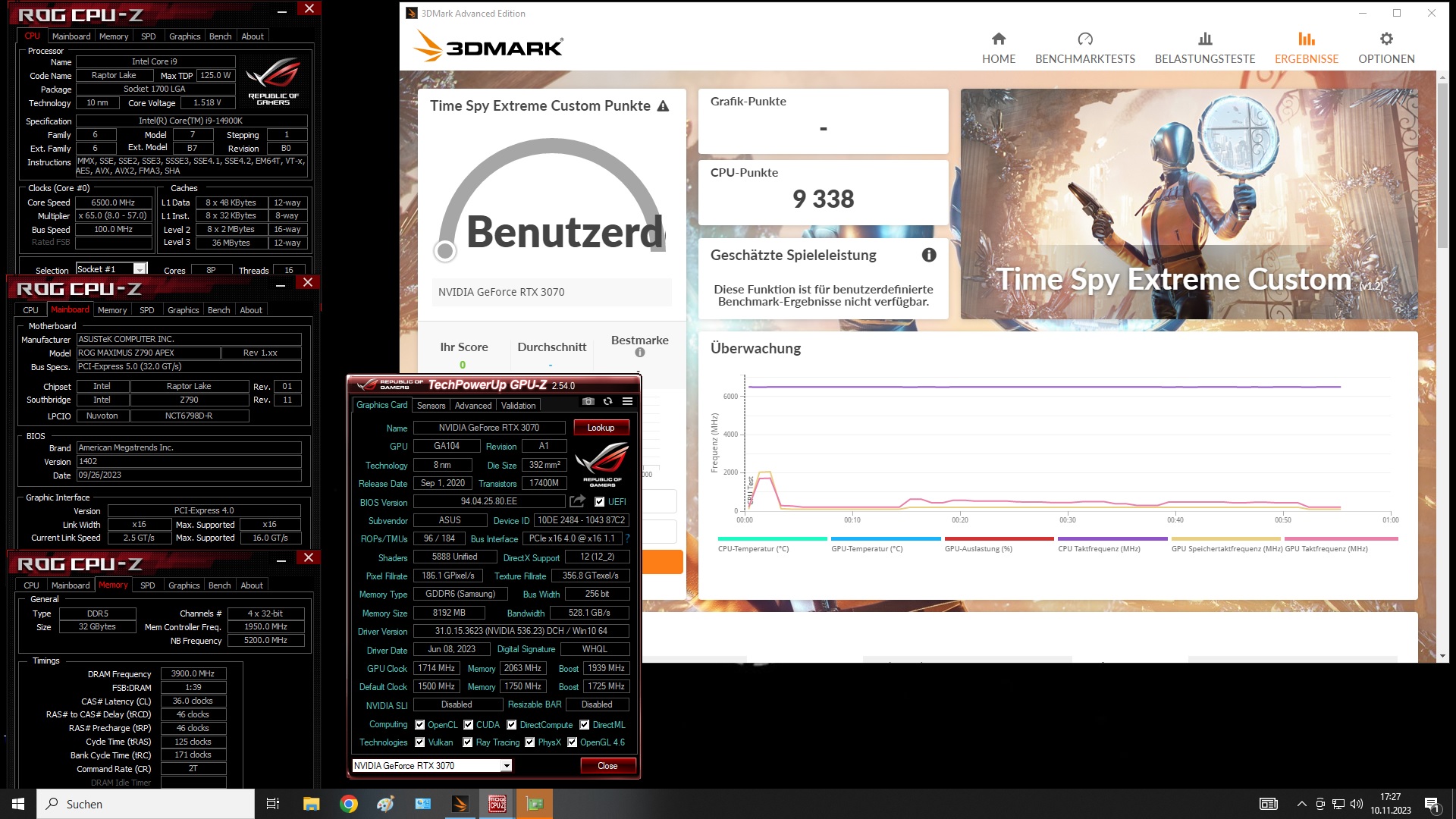The height and width of the screenshot is (819, 1456).
Task: Open the GPU-Z hamburger menu
Action: coord(627,401)
